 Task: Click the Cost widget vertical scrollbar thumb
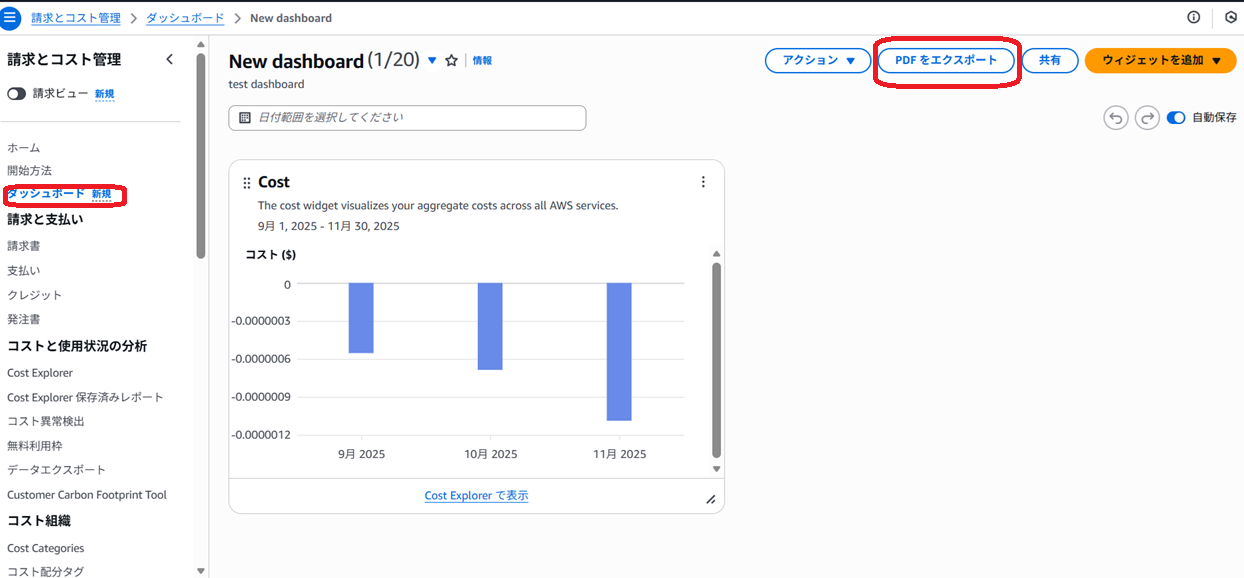[x=716, y=360]
